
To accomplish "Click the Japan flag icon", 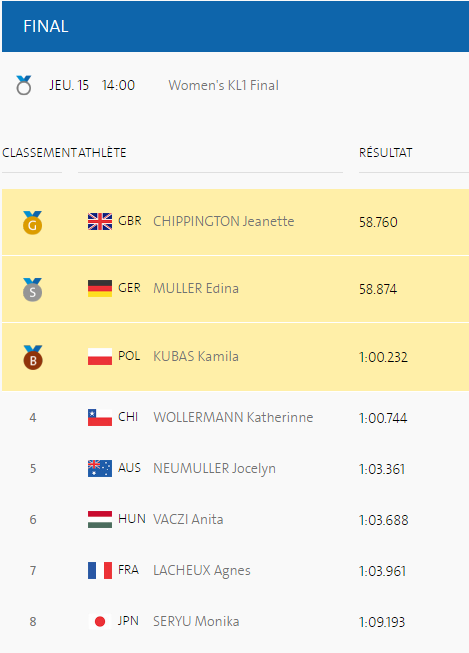I will [x=100, y=621].
